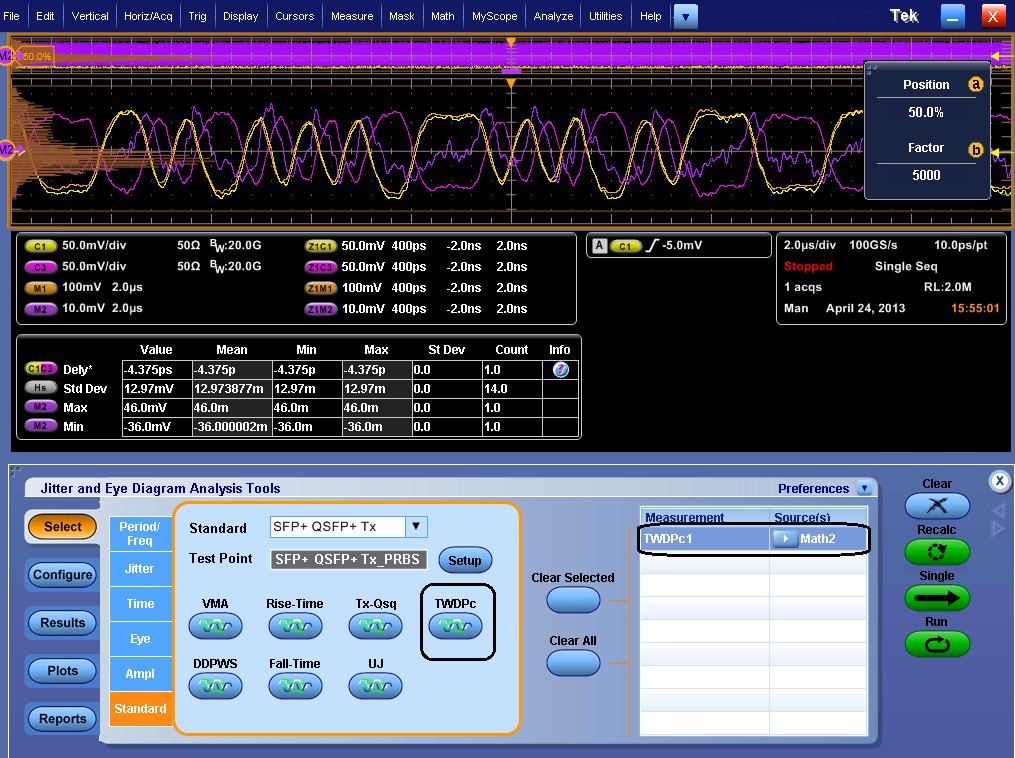Add a DDPWS measurement
Viewport: 1015px width, 758px height.
coord(215,685)
